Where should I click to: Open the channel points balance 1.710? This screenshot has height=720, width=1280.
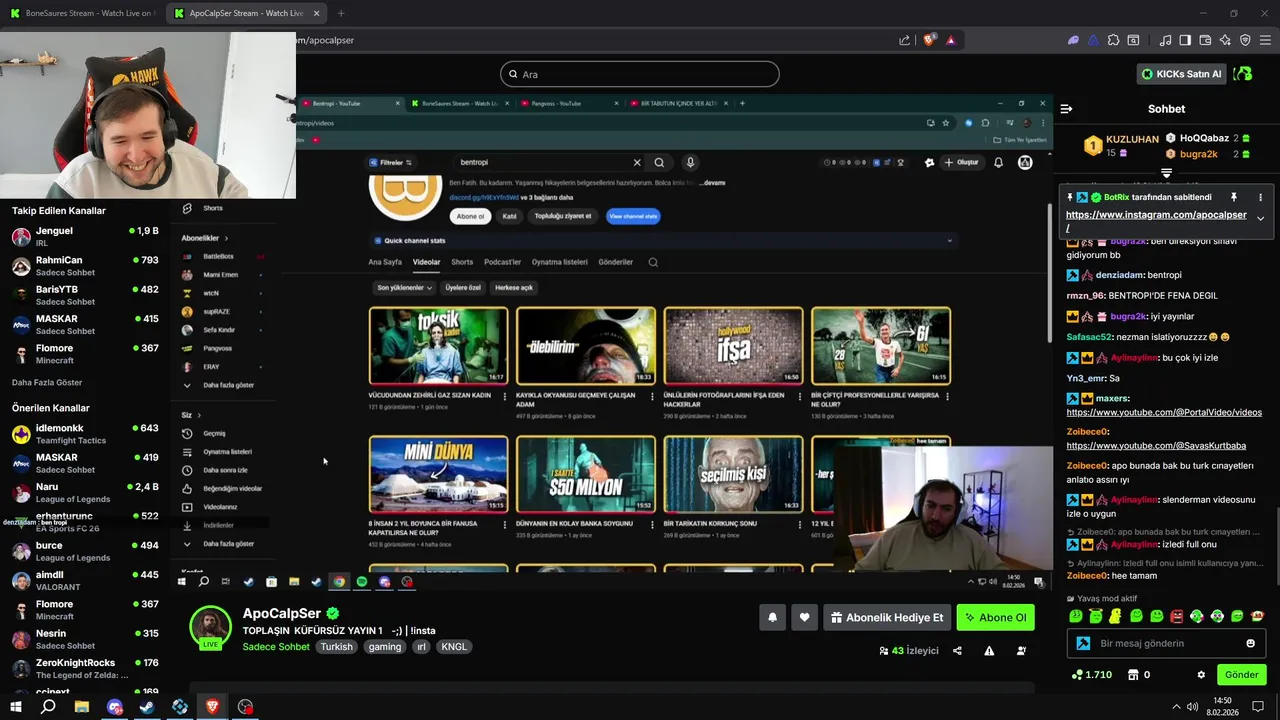click(x=1091, y=675)
